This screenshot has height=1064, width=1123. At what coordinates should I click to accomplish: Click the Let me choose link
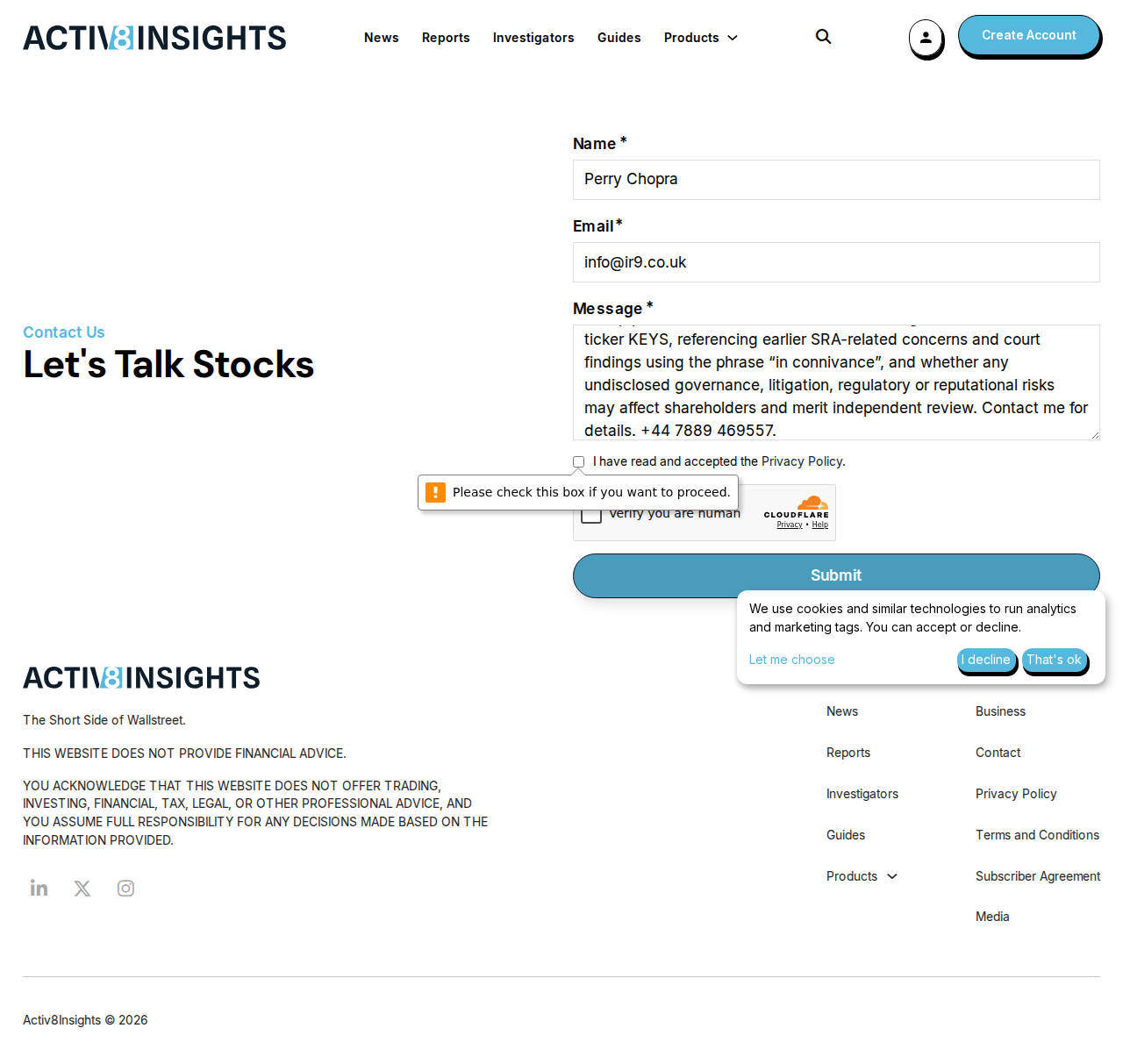[791, 660]
